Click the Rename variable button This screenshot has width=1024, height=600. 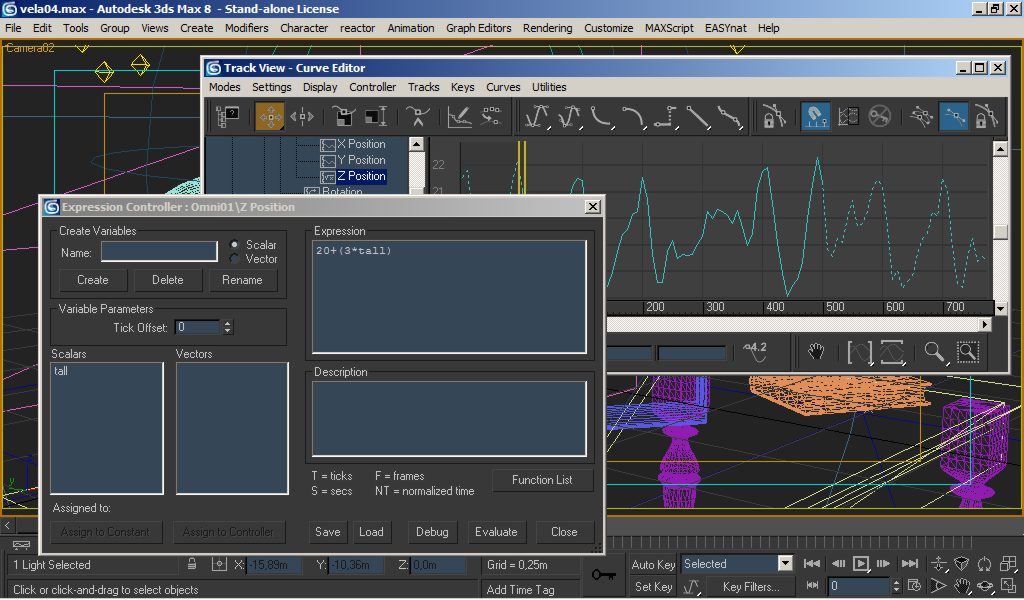(242, 280)
